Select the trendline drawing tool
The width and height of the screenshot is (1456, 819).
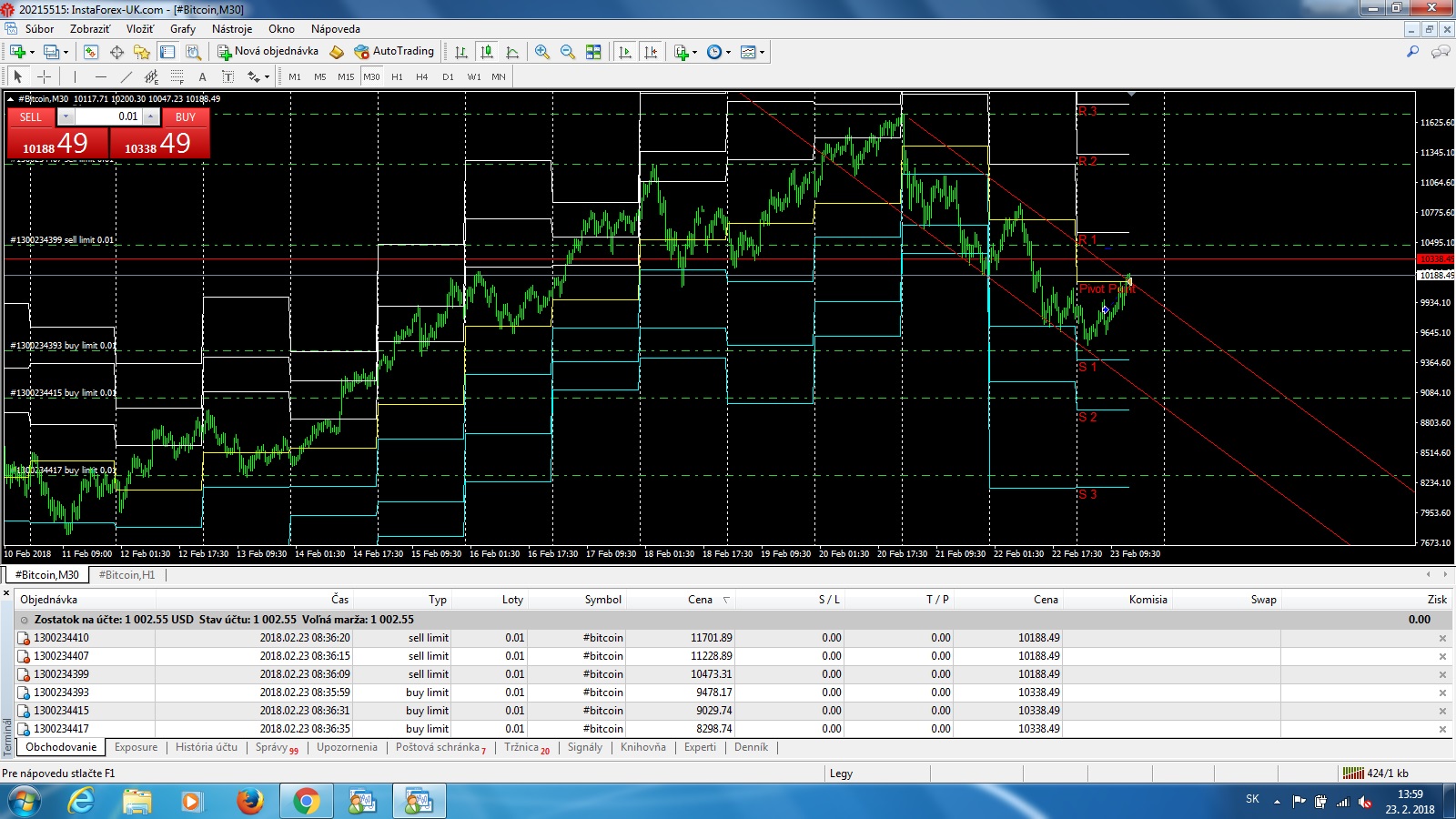point(126,76)
